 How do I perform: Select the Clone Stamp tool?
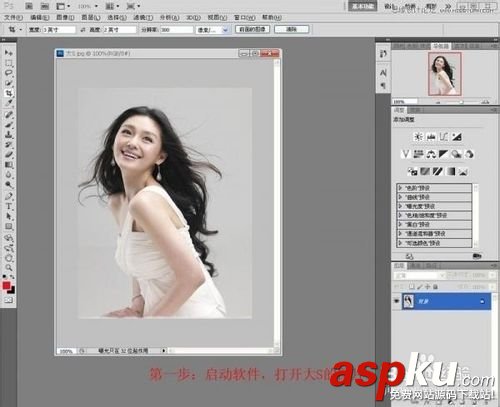tap(8, 135)
